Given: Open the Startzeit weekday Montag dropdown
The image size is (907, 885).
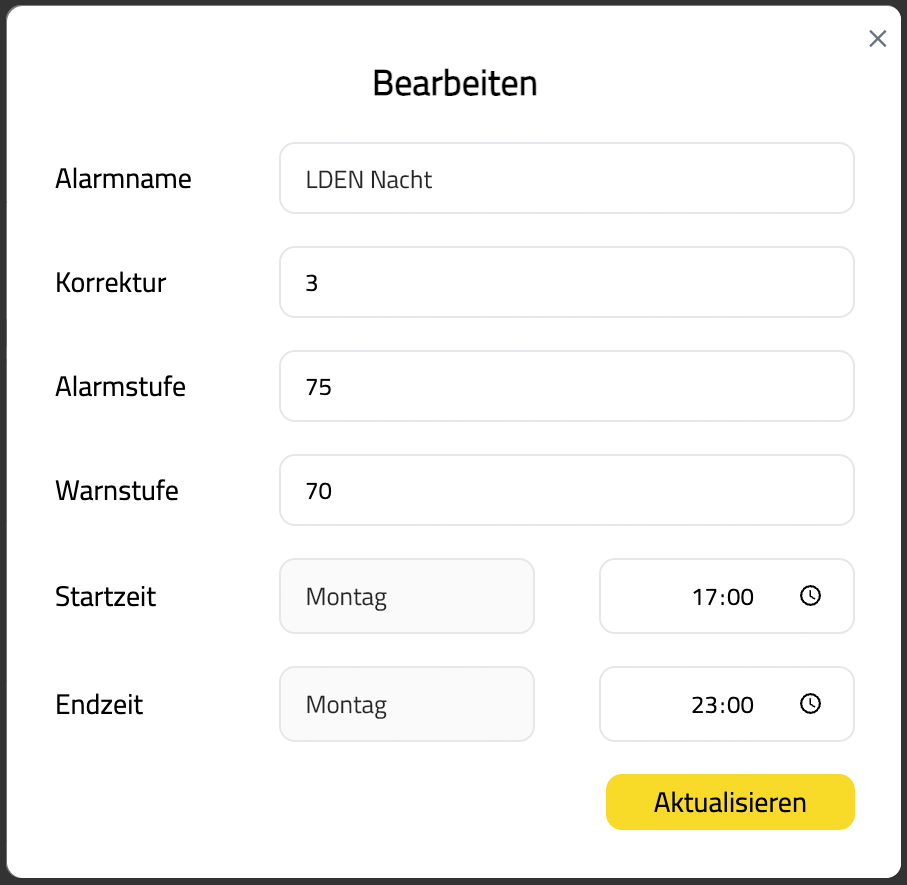Looking at the screenshot, I should click(x=407, y=596).
